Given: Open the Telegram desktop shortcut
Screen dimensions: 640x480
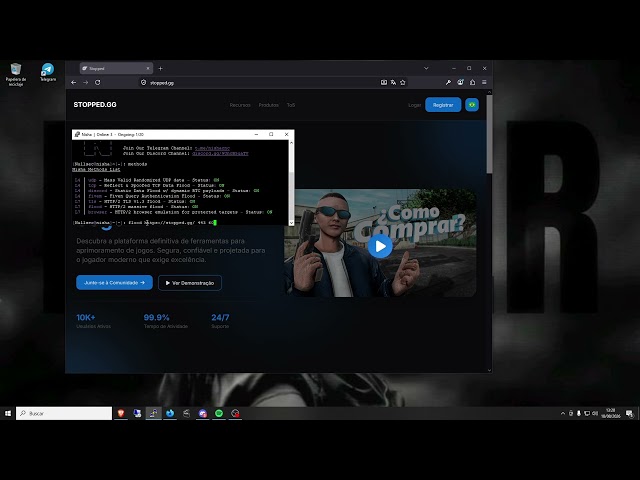Looking at the screenshot, I should [48, 72].
